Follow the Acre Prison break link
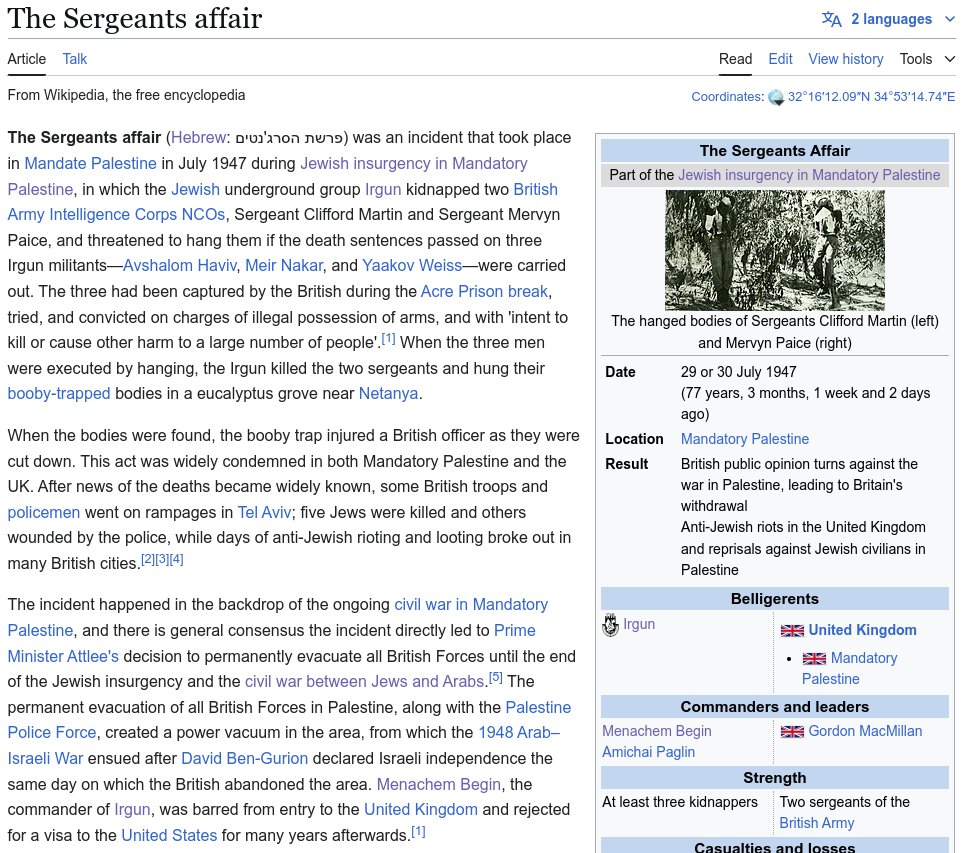Image resolution: width=971 pixels, height=853 pixels. point(484,292)
